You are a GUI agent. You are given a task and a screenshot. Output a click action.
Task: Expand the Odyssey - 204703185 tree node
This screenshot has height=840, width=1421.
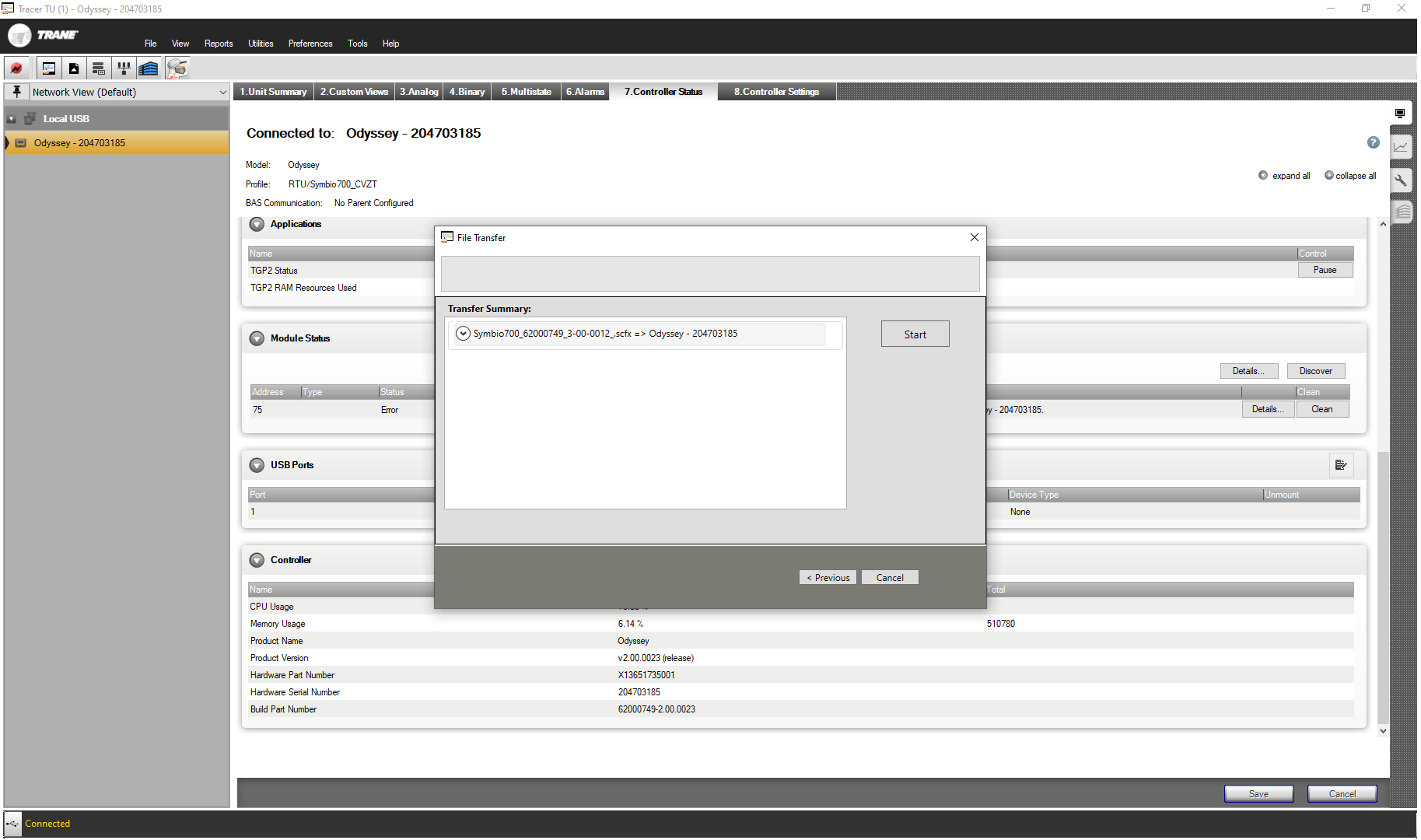(7, 143)
